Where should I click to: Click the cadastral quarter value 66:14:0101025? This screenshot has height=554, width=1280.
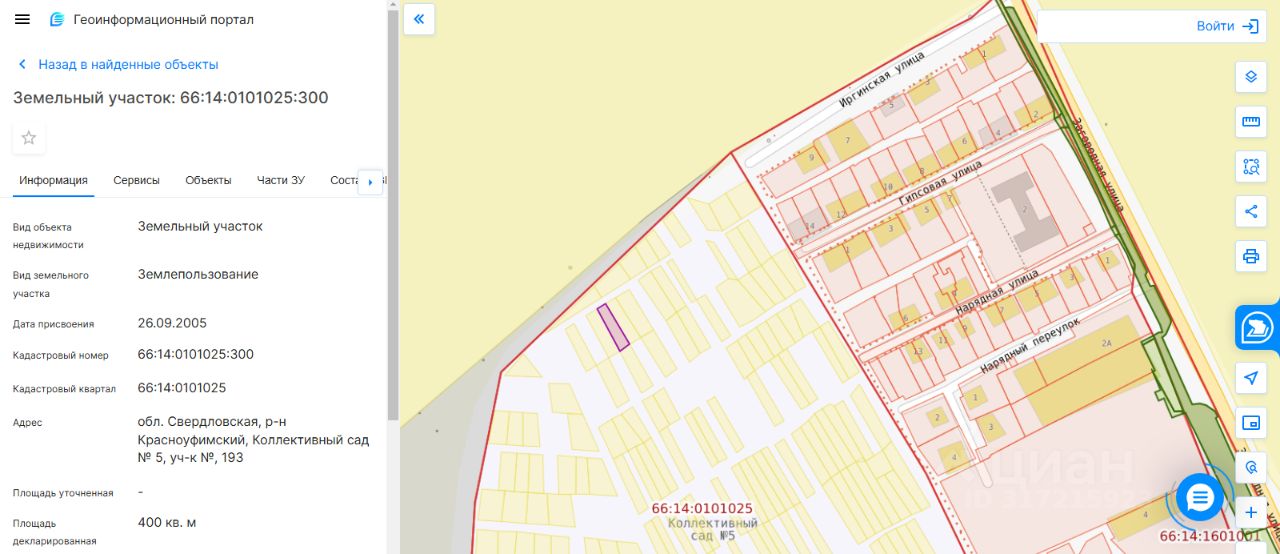click(182, 387)
